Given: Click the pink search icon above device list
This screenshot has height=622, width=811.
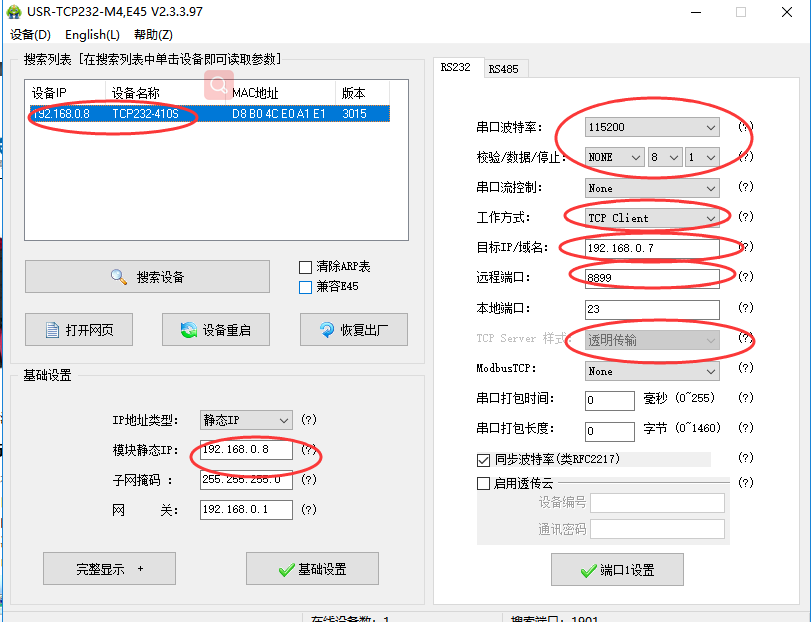Looking at the screenshot, I should 218,86.
